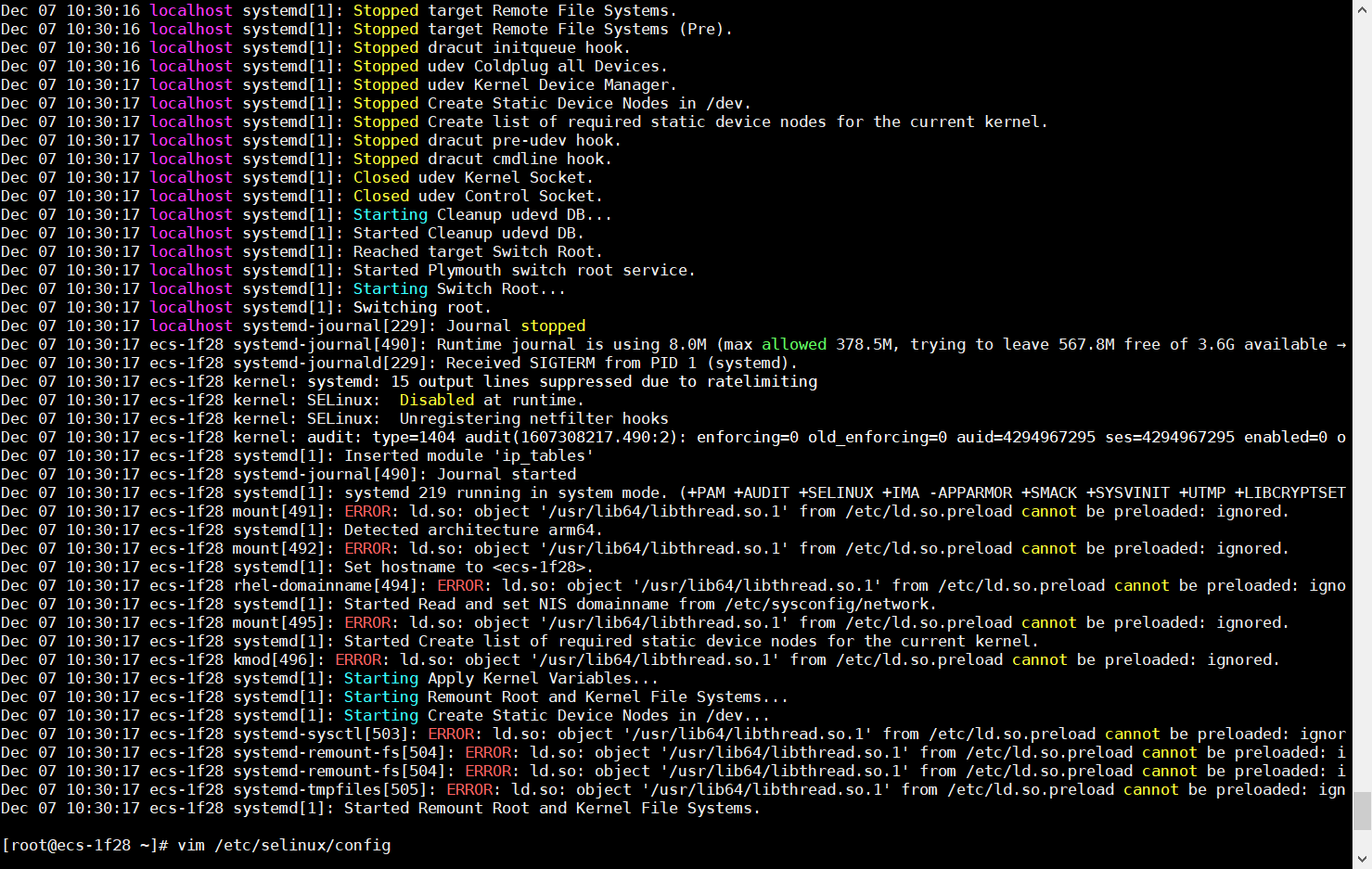Screen dimensions: 1372x869
Task: Click 'Started Plymouth switch root service.' line
Action: point(348,270)
